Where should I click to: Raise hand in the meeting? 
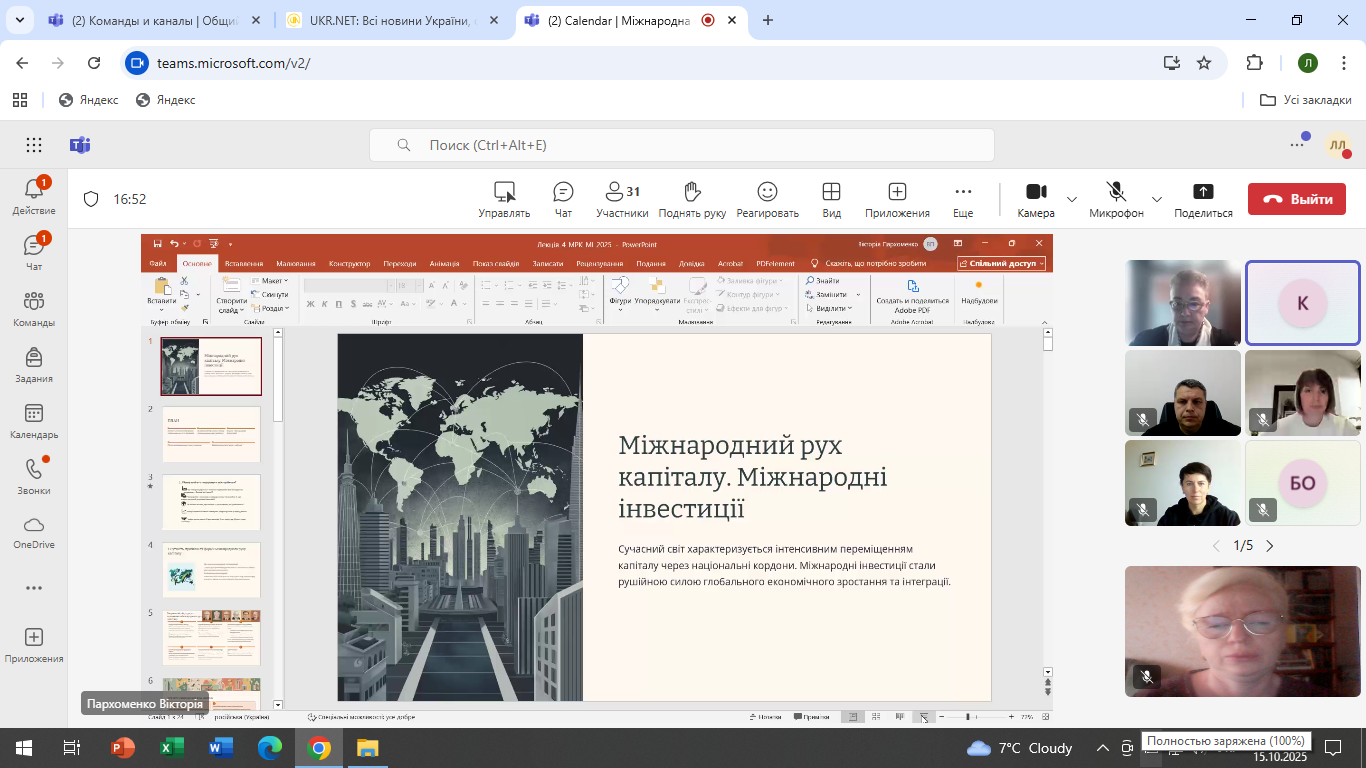pyautogui.click(x=692, y=199)
